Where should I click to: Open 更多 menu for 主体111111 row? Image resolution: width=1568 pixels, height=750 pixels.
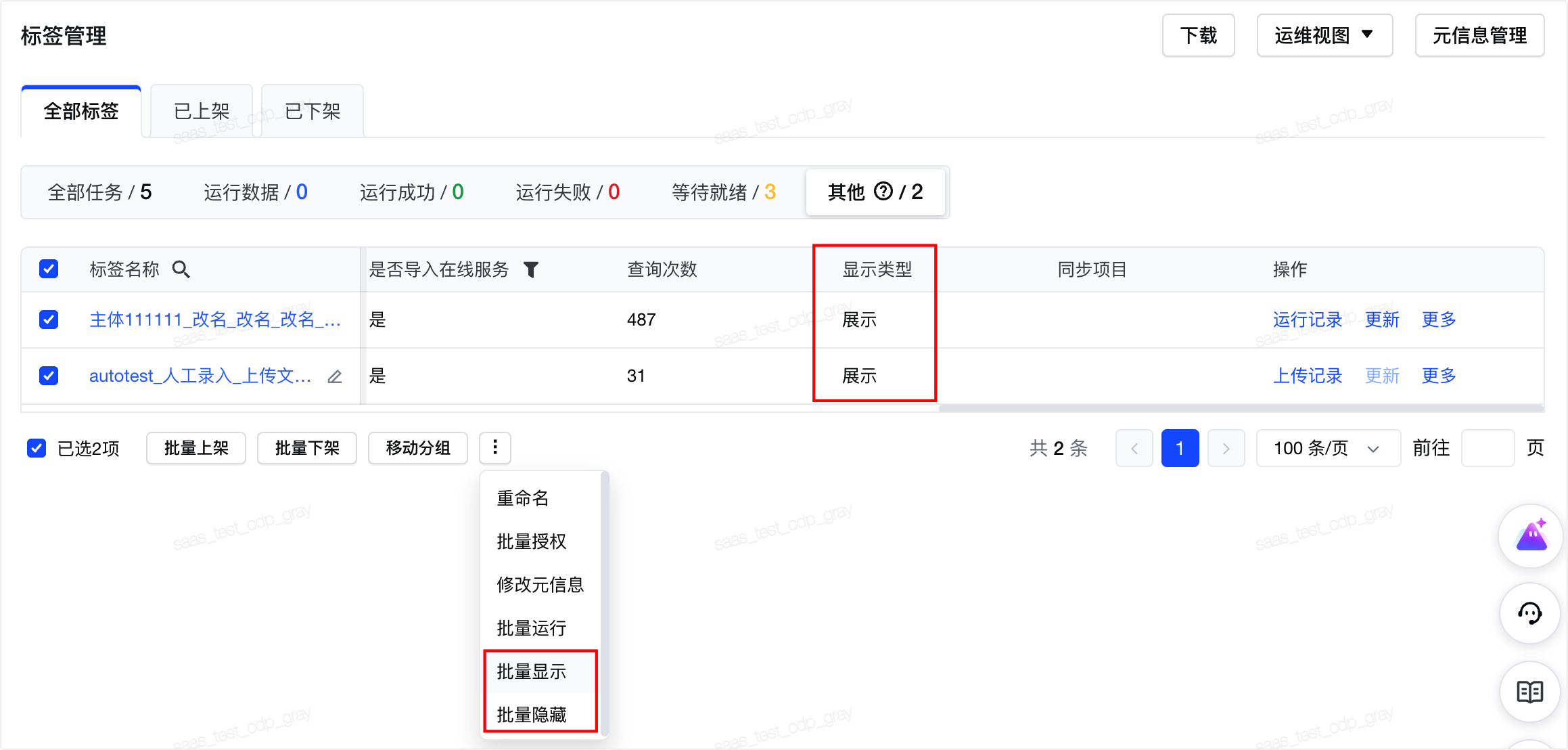coord(1439,319)
